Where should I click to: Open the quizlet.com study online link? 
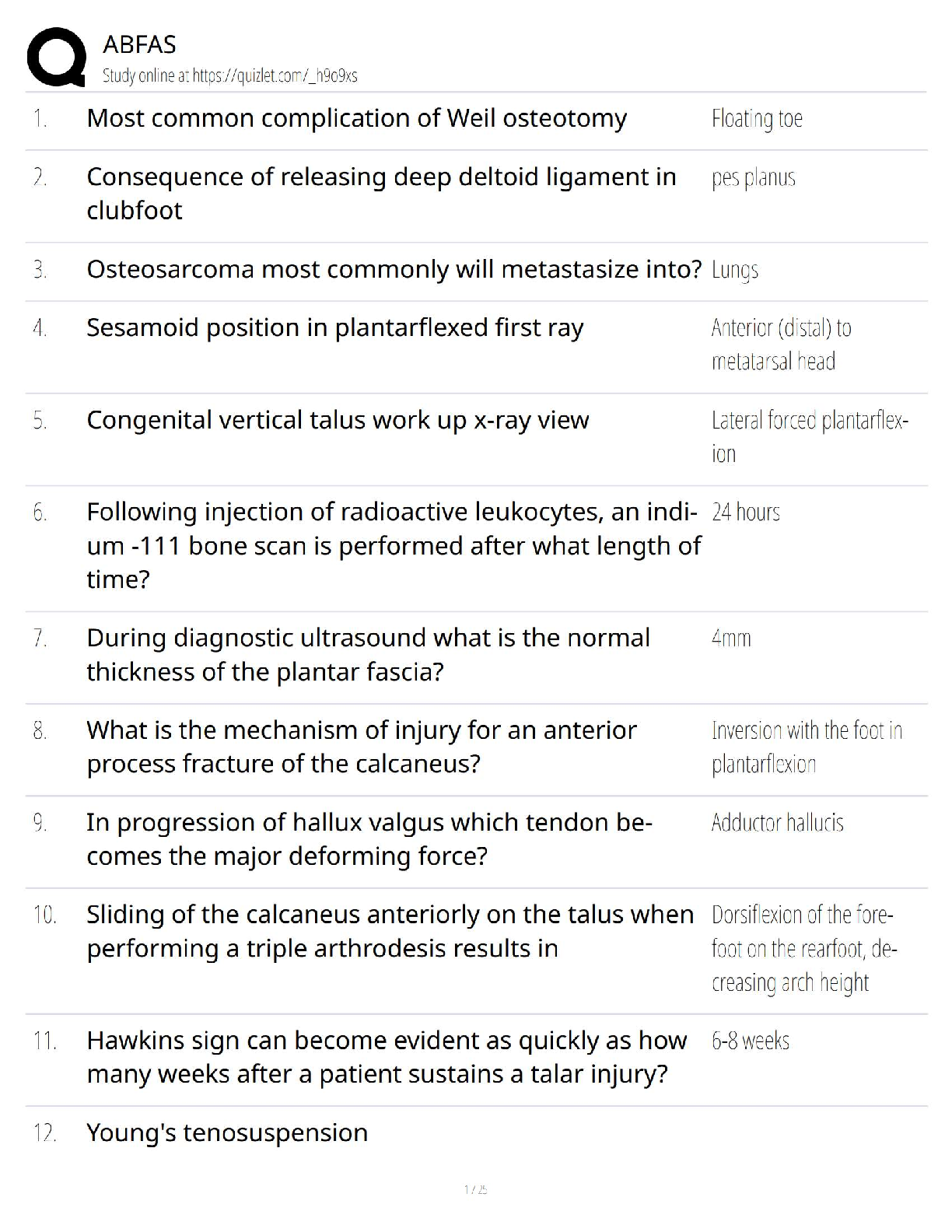(229, 75)
